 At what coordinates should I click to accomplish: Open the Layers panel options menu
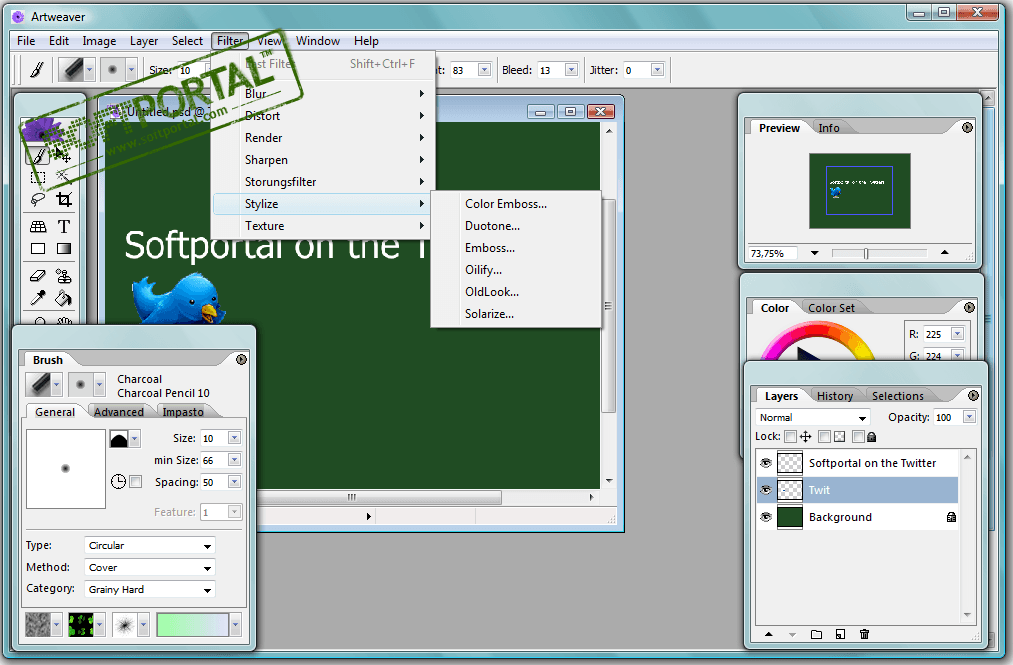[x=974, y=396]
